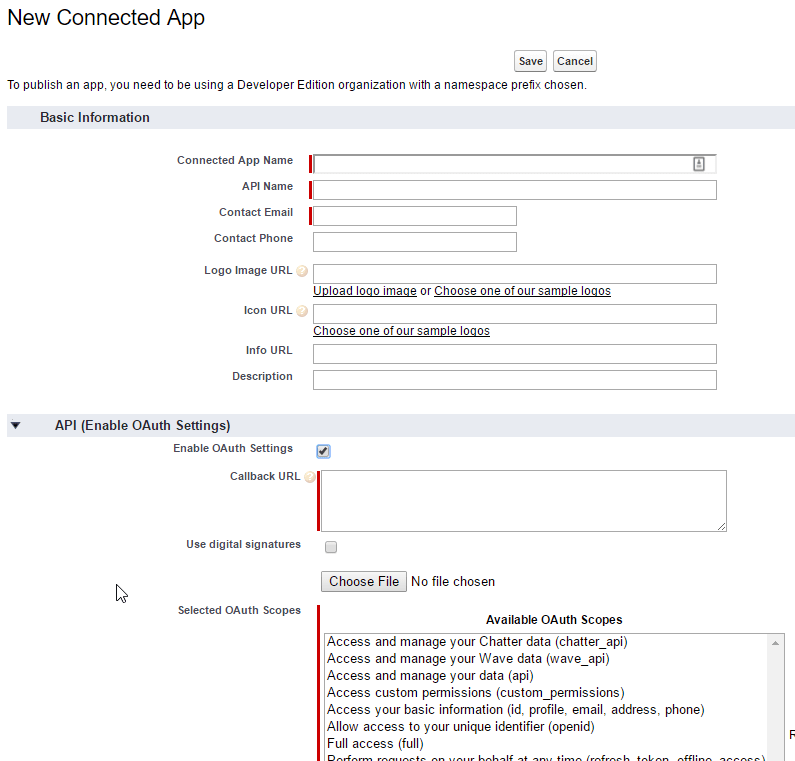The height and width of the screenshot is (761, 795).
Task: Select 'Access and manage your Chatter data' scope
Action: (x=477, y=642)
